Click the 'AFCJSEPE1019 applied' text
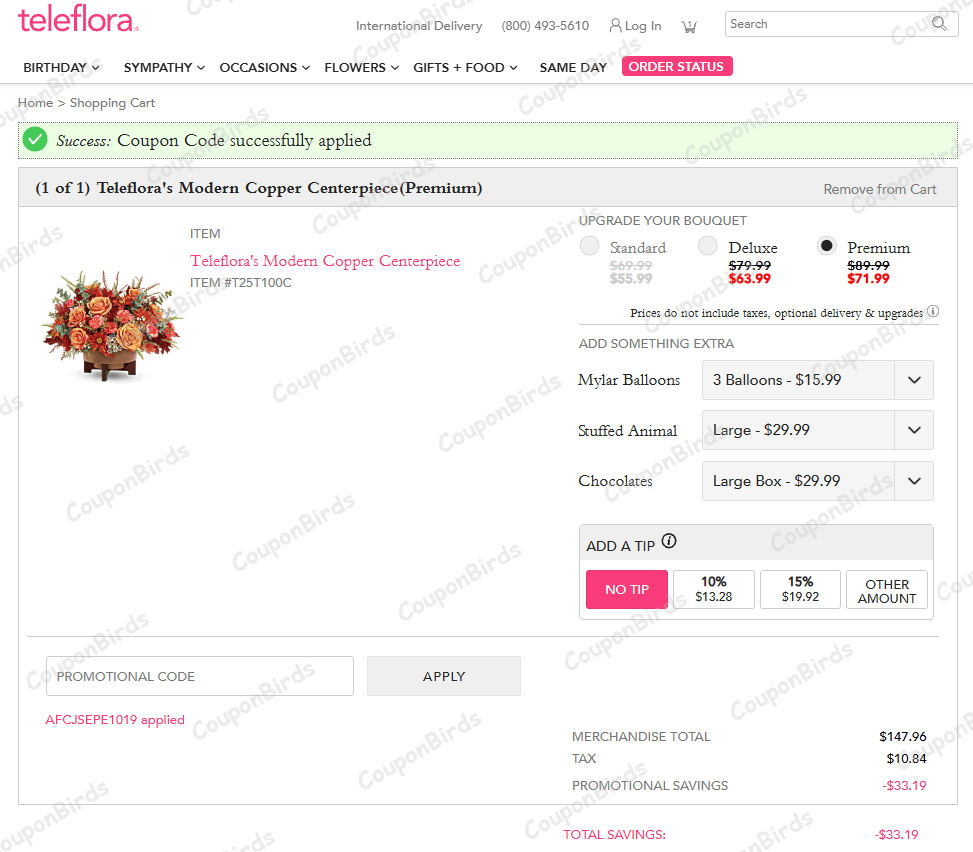 (115, 720)
